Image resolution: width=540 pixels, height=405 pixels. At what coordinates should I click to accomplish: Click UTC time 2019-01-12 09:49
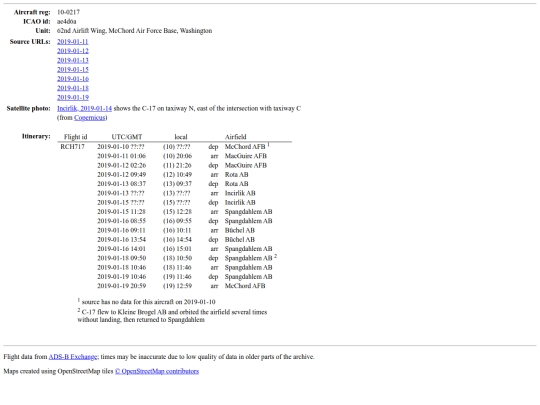point(122,175)
